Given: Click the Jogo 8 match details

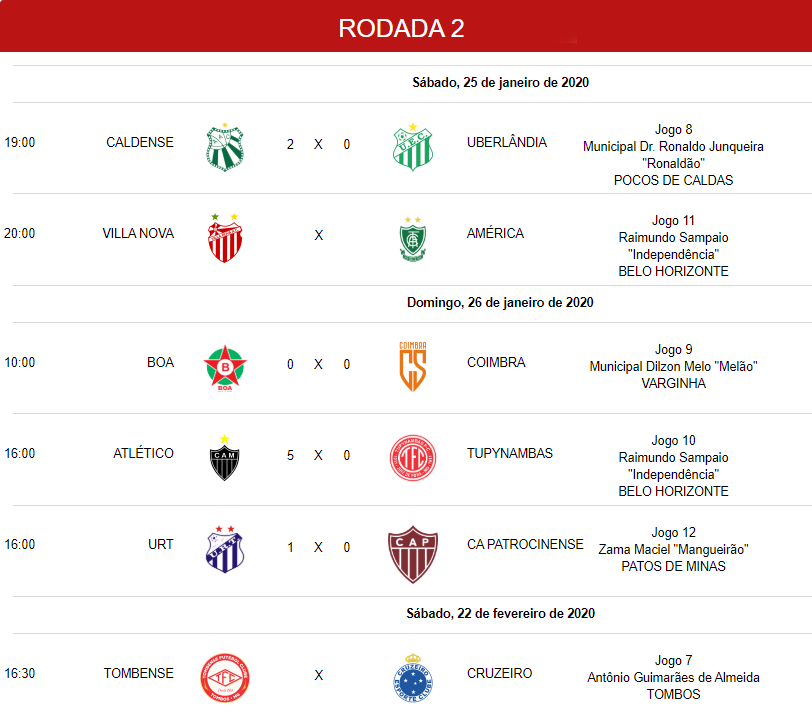Looking at the screenshot, I should tap(673, 155).
